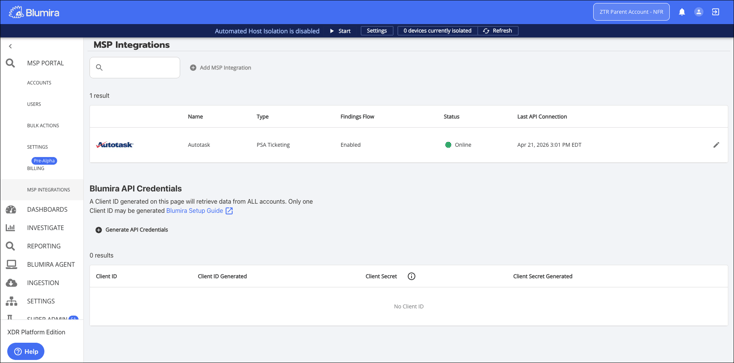Go to Accounts in MSP Portal

coord(39,83)
